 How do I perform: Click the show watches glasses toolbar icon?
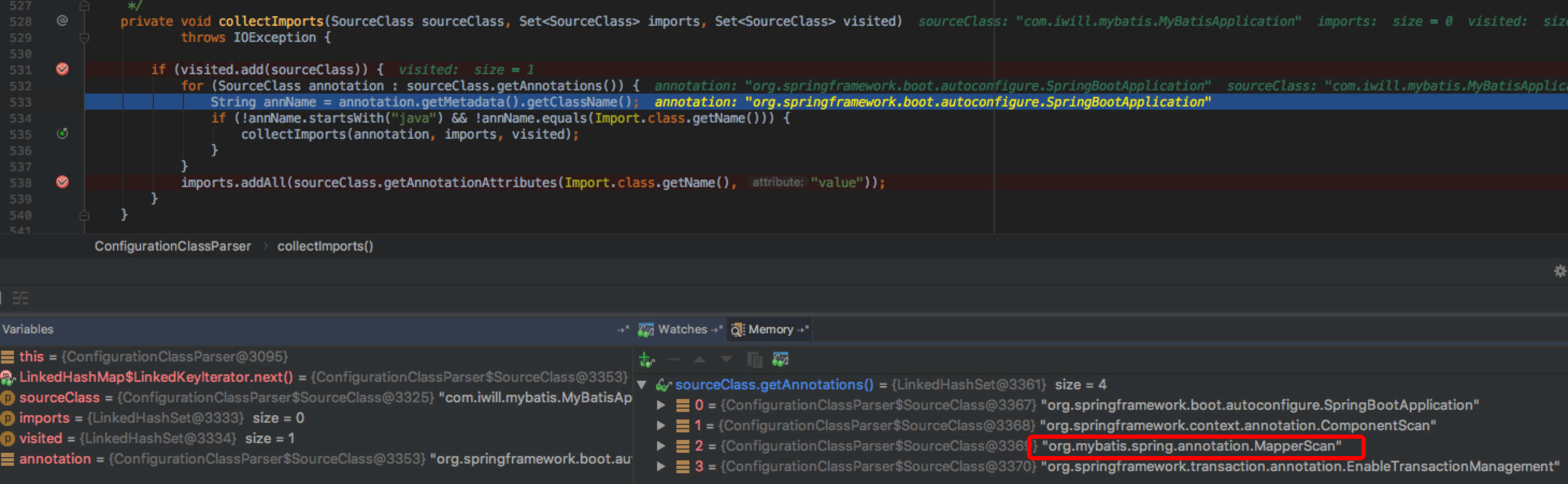pyautogui.click(x=780, y=360)
